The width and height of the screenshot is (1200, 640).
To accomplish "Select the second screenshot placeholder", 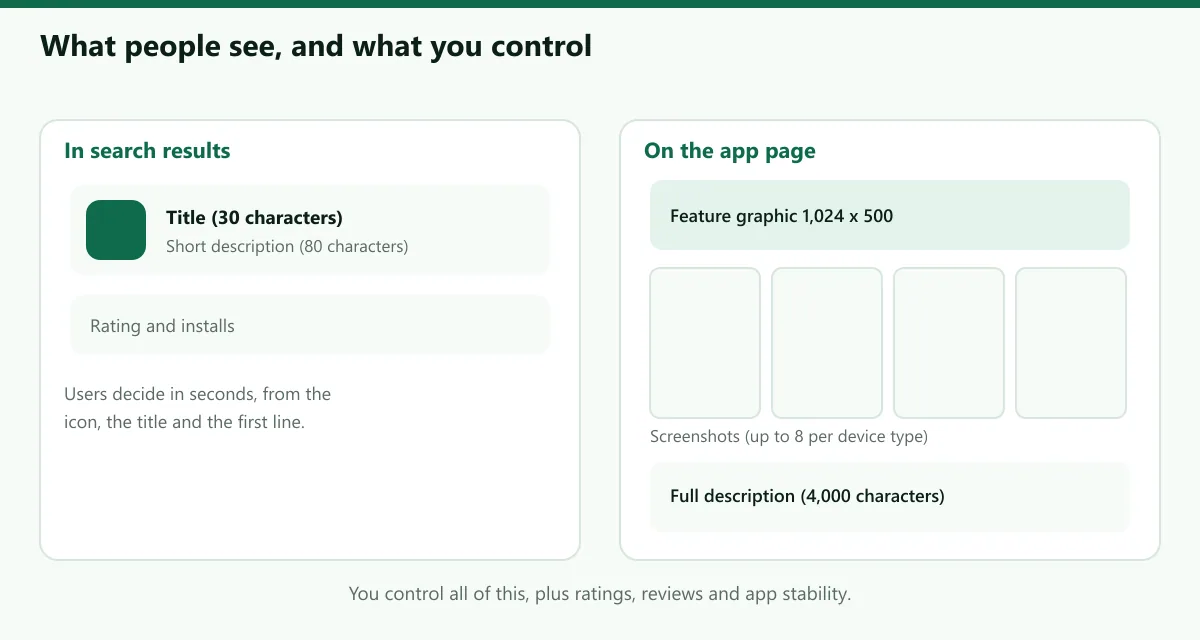I will pos(827,343).
